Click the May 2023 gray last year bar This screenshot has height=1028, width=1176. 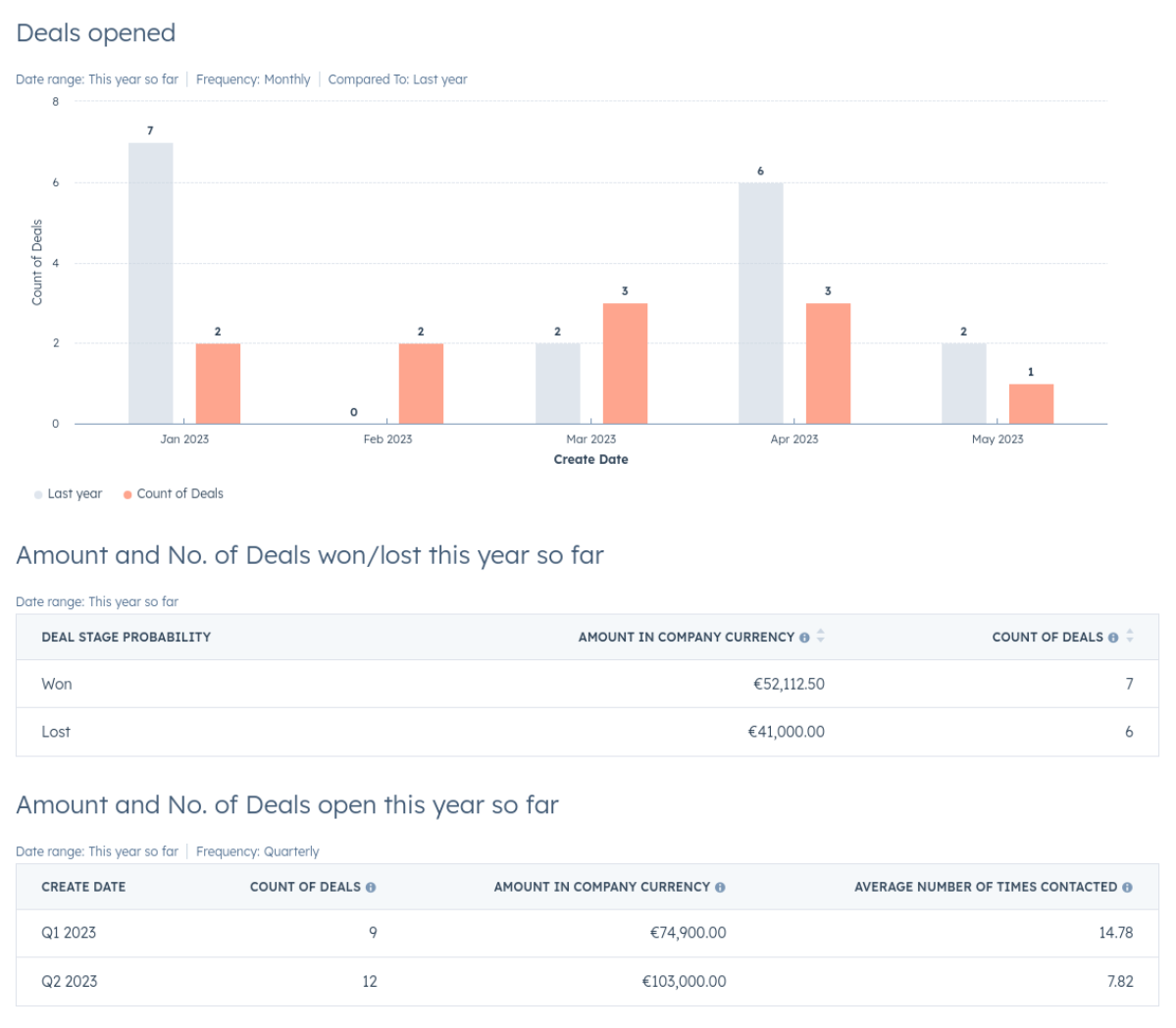964,384
